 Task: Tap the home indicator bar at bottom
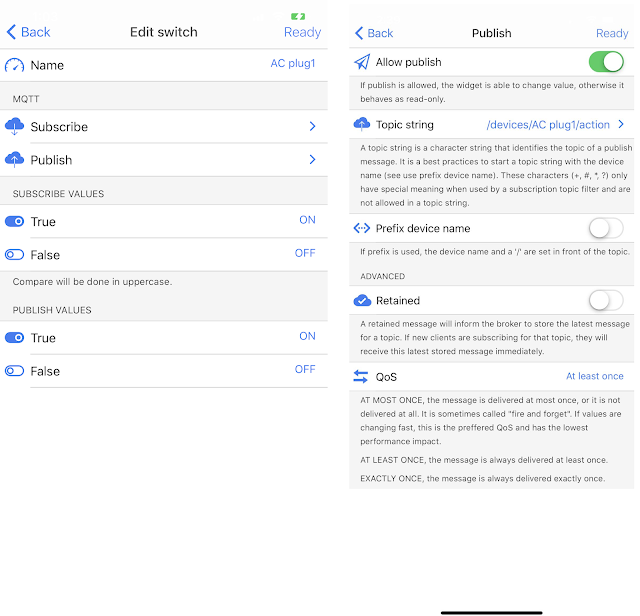point(491,612)
